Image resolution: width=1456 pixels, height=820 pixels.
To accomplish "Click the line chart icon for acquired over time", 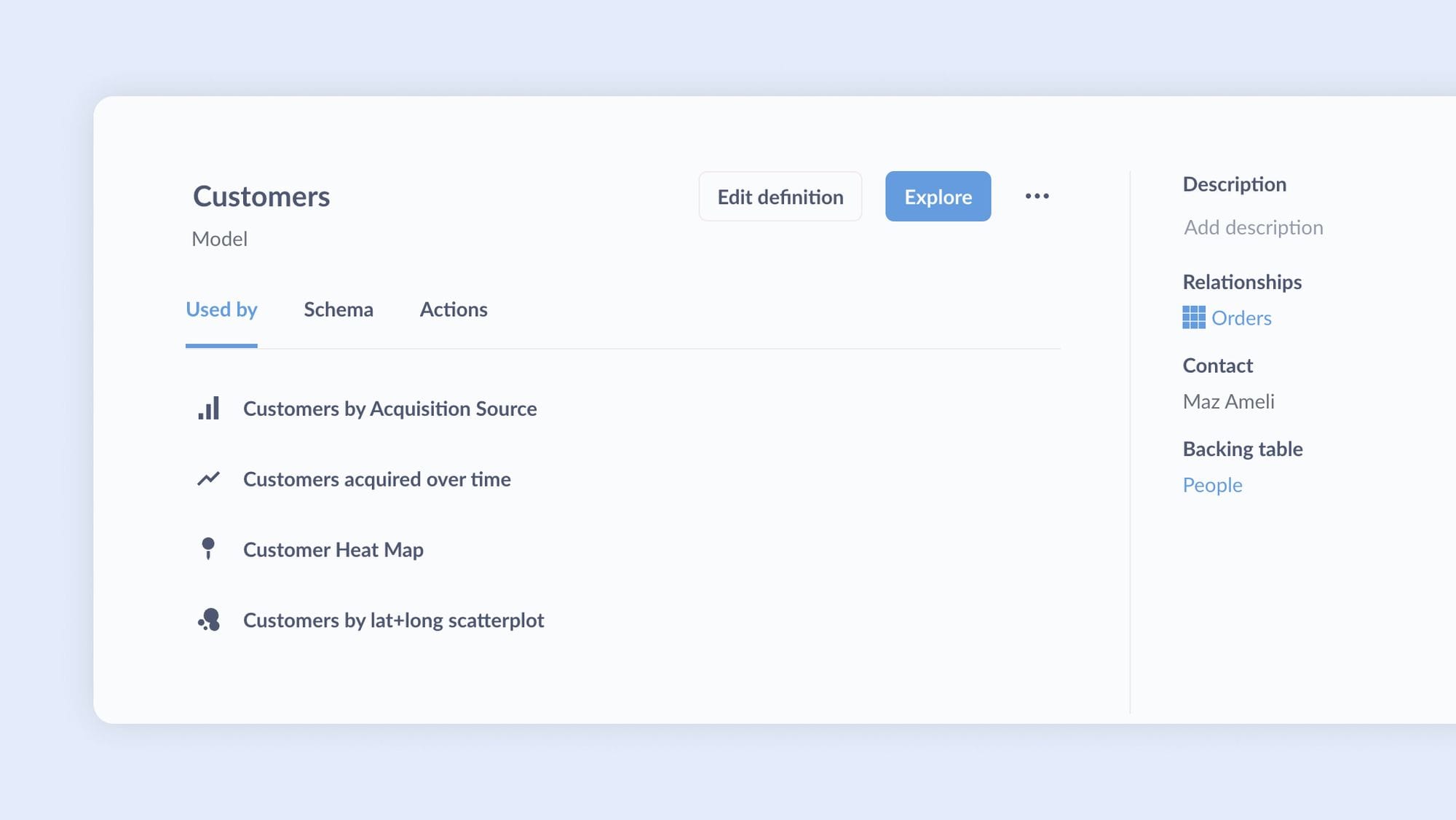I will click(208, 479).
